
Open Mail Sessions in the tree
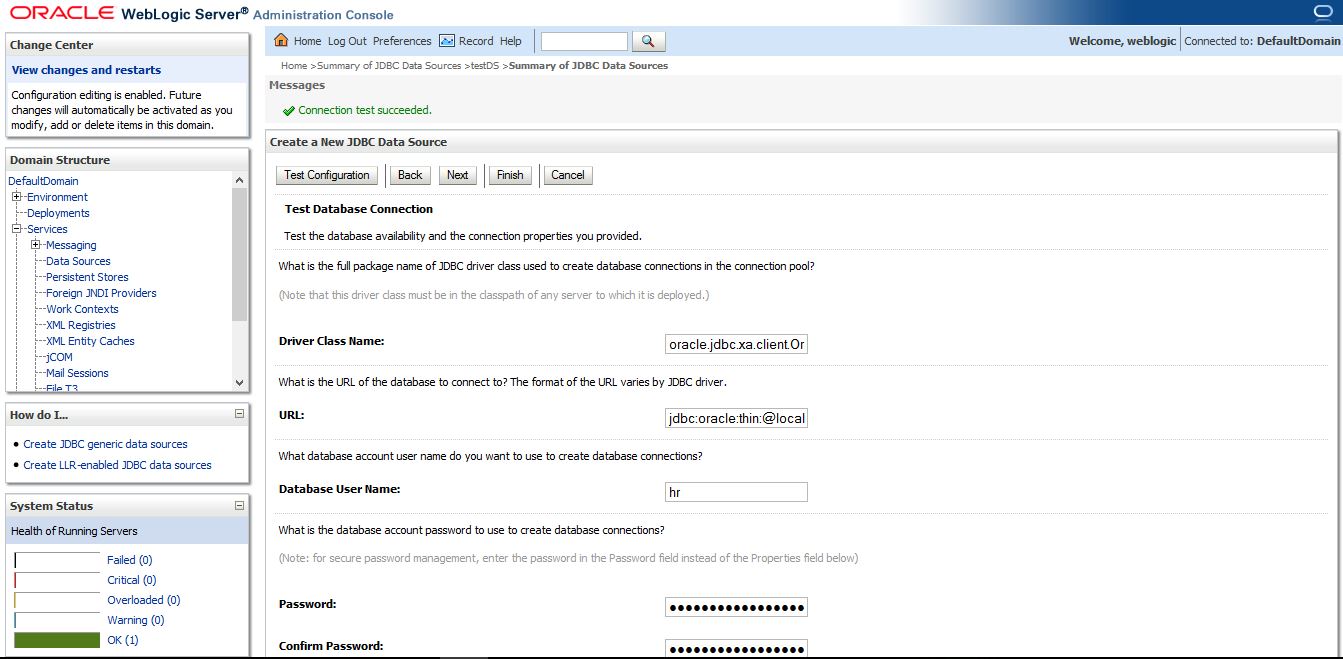click(77, 373)
